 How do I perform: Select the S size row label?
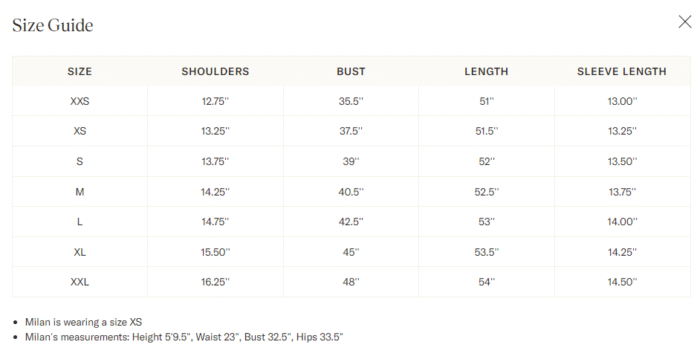coord(79,161)
